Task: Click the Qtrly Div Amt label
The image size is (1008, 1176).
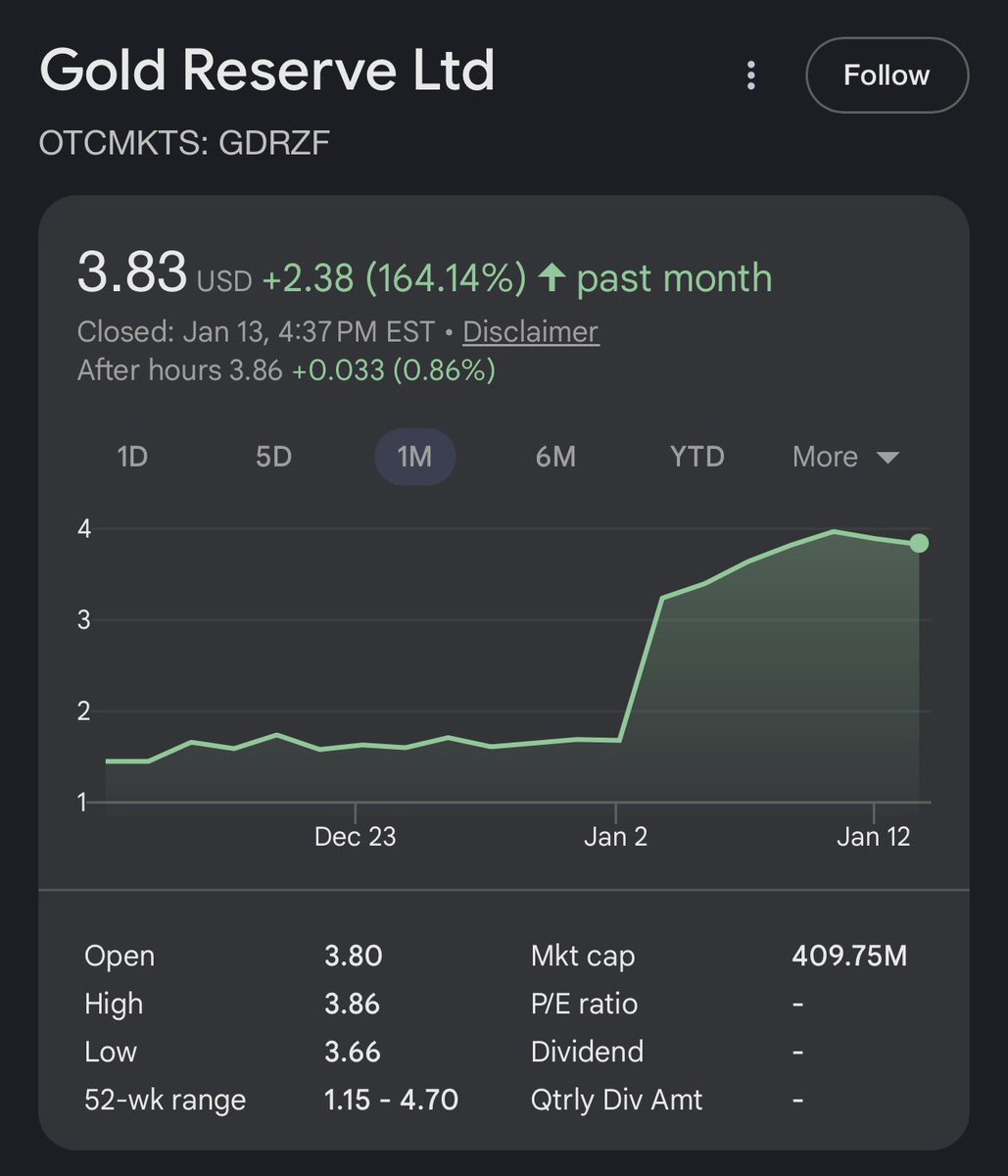Action: [x=616, y=1100]
